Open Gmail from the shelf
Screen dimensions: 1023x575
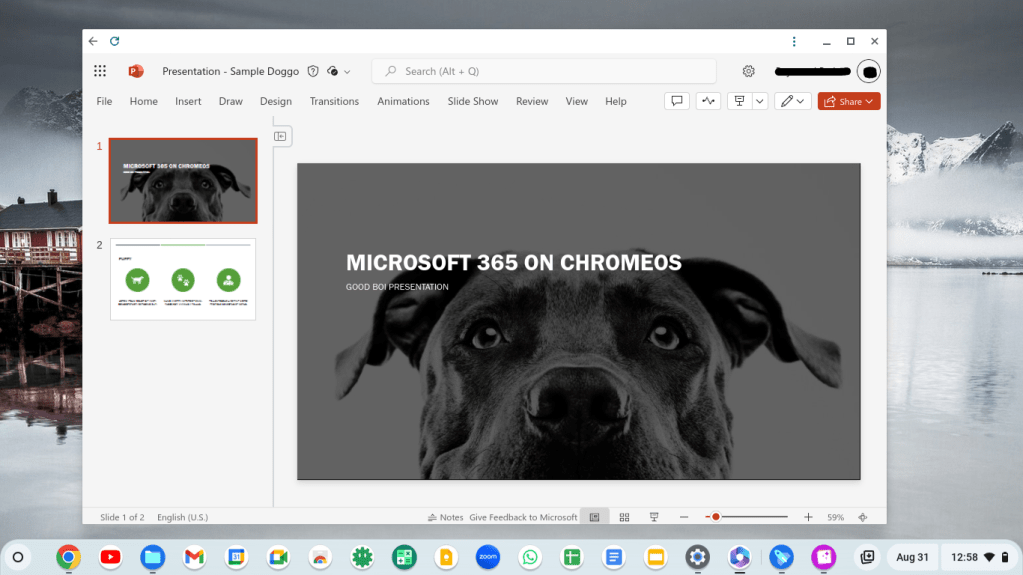pyautogui.click(x=194, y=557)
